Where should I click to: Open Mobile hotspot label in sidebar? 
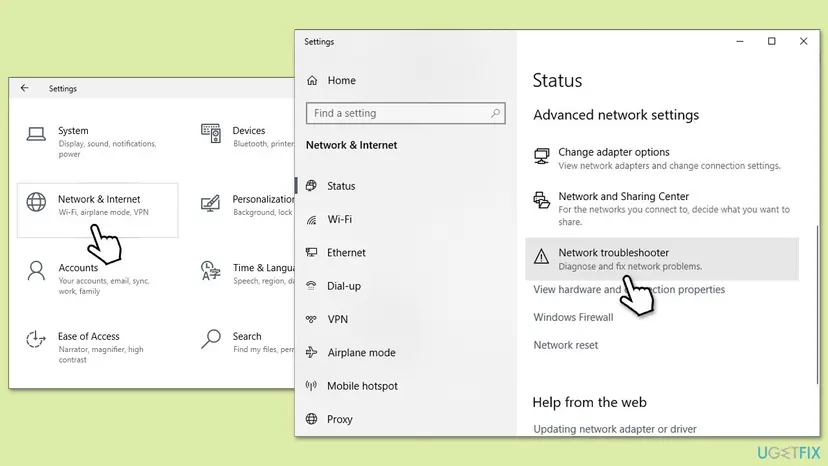pyautogui.click(x=362, y=386)
